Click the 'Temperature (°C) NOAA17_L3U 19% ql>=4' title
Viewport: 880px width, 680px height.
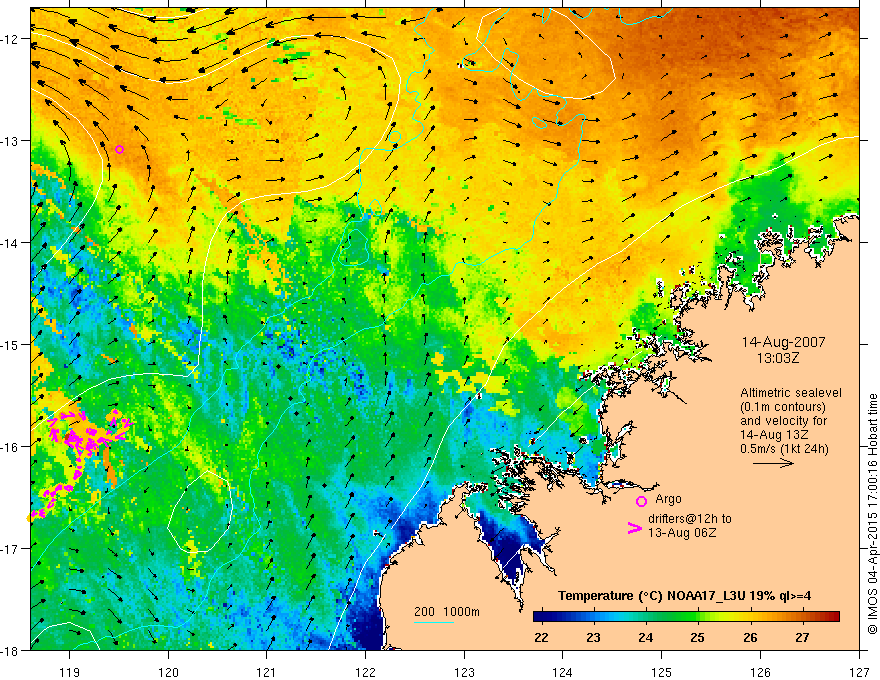[x=684, y=596]
